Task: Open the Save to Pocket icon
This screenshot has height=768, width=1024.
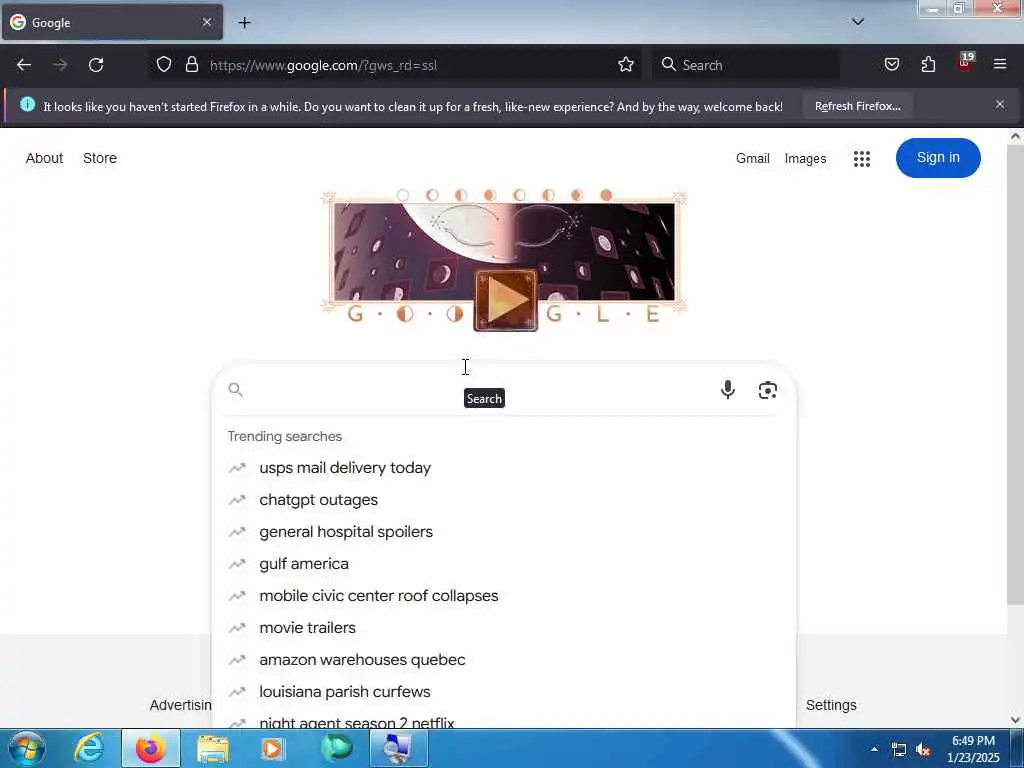Action: [891, 64]
